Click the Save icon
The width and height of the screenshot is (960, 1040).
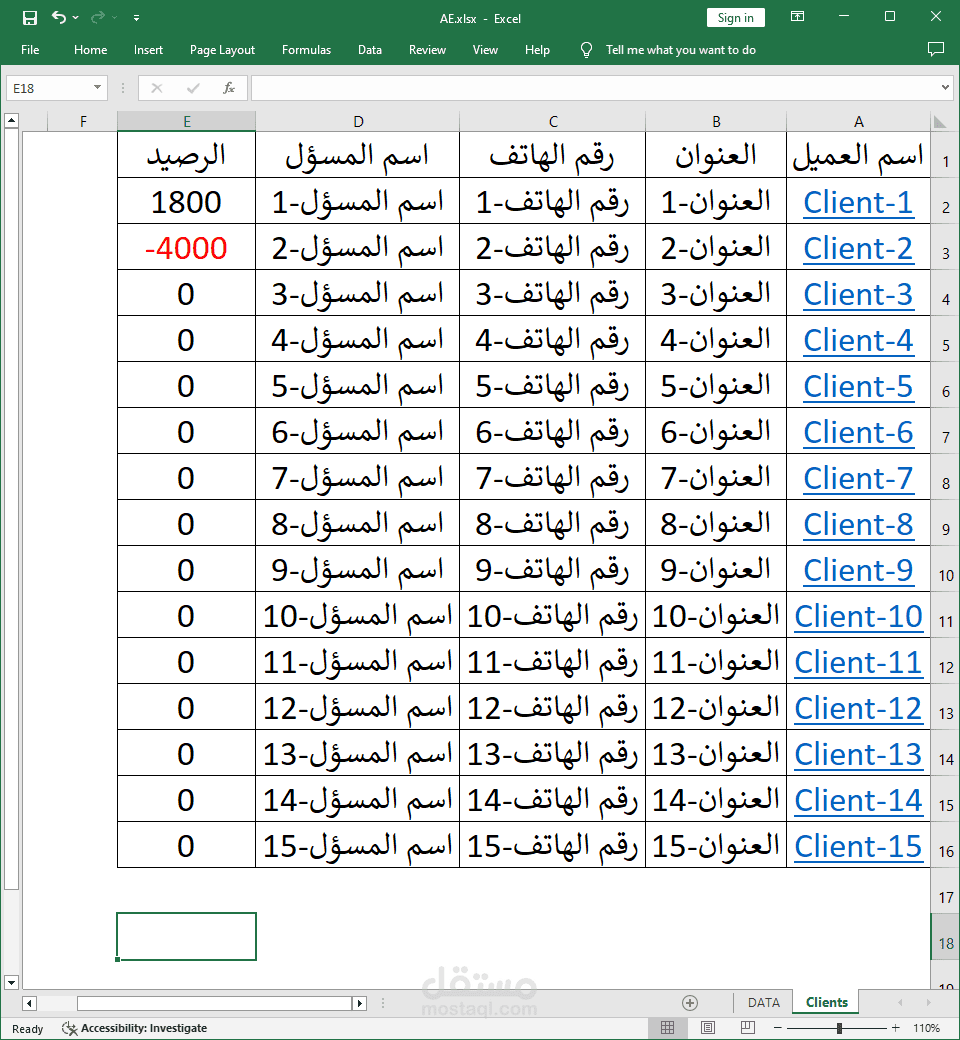[28, 17]
